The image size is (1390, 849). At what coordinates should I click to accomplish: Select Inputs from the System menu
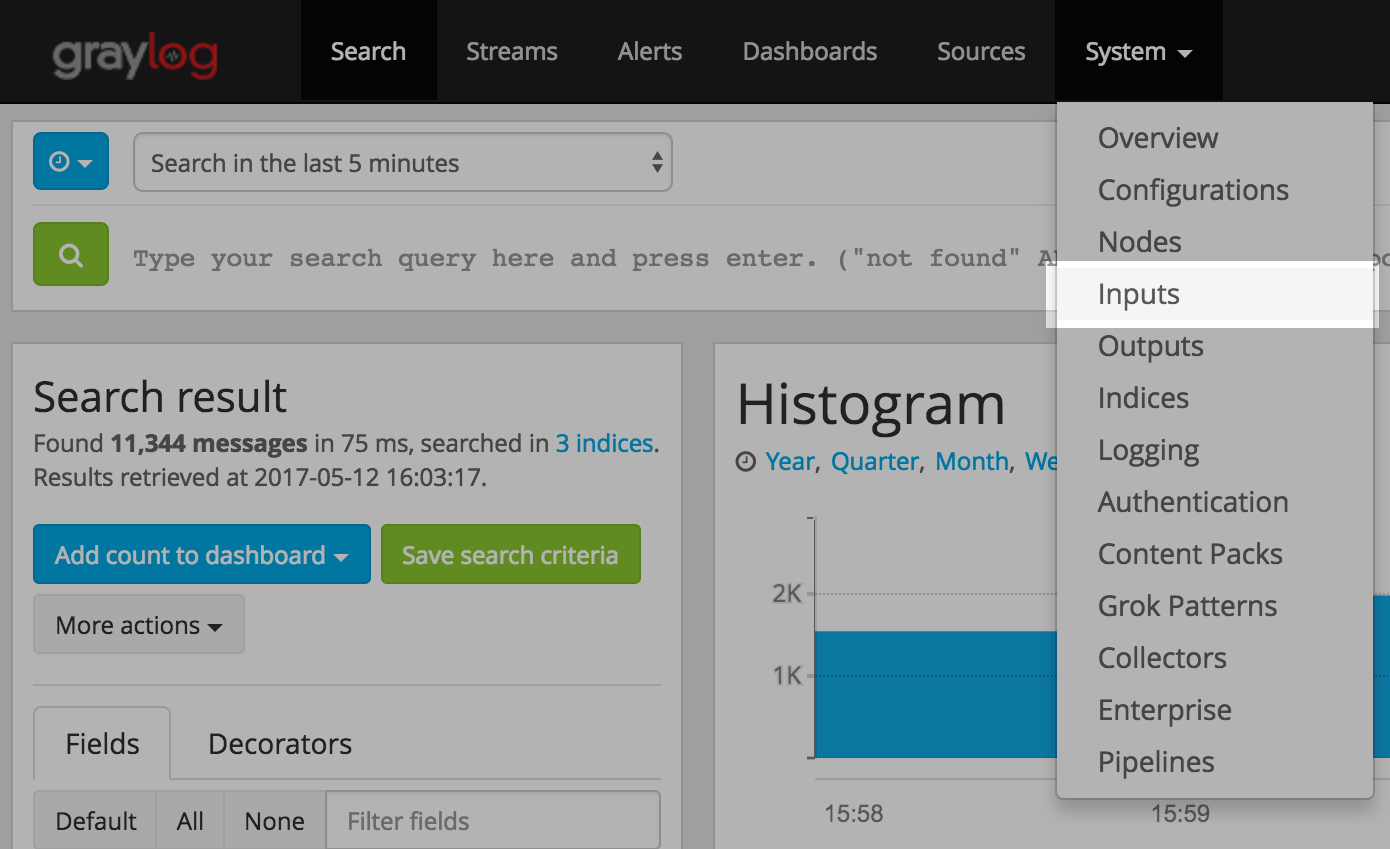point(1139,294)
